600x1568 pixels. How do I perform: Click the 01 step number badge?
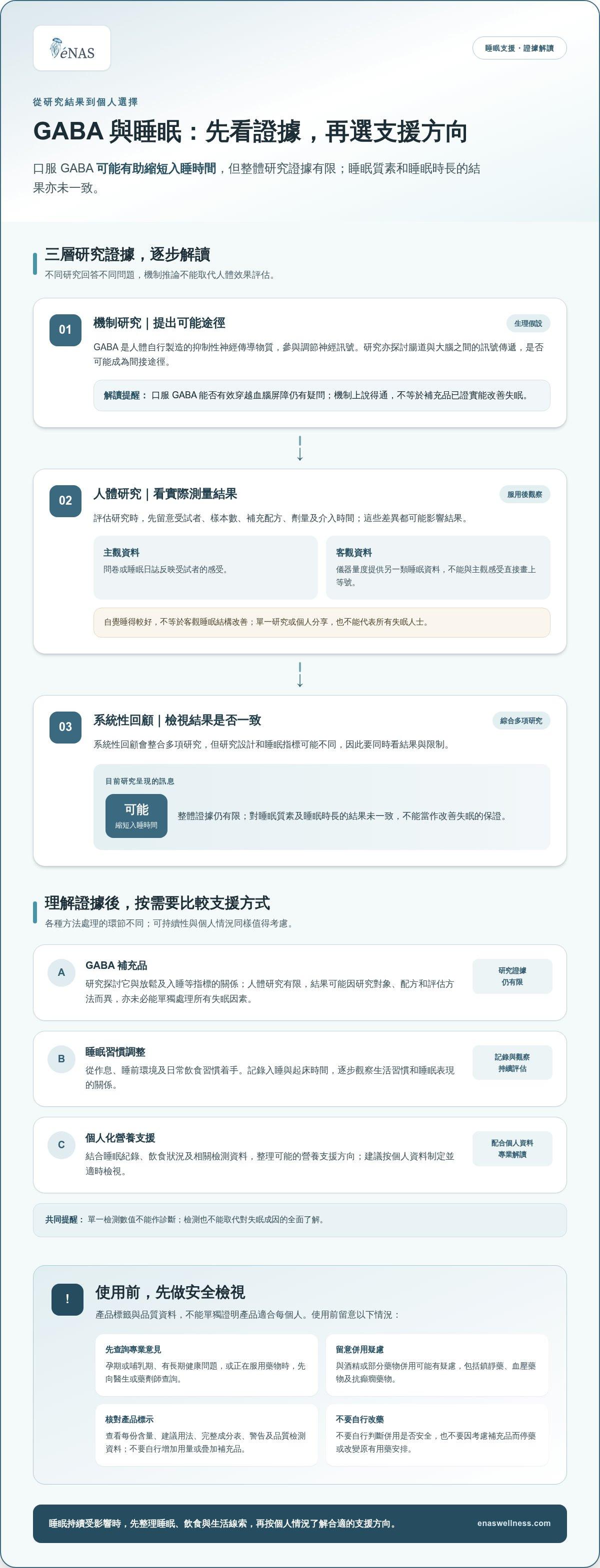65,330
